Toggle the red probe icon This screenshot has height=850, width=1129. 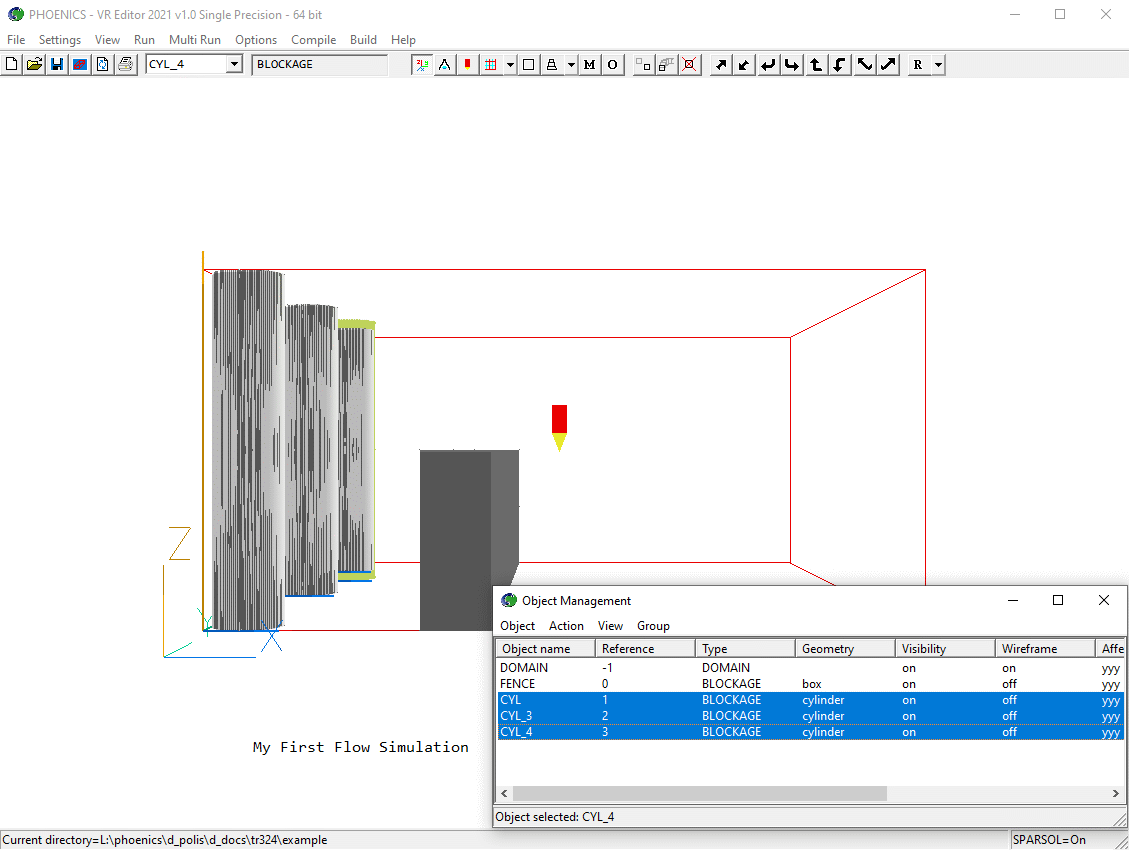pyautogui.click(x=467, y=65)
